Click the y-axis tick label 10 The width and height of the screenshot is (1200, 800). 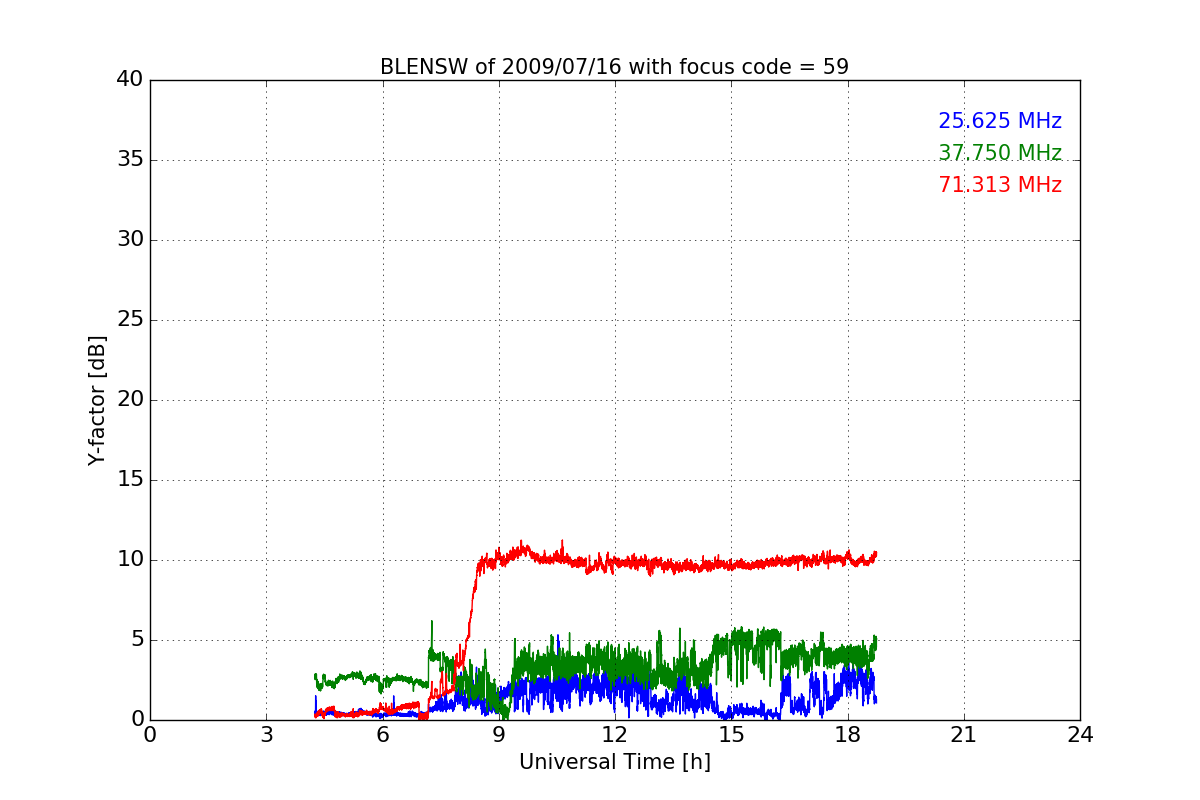point(130,560)
